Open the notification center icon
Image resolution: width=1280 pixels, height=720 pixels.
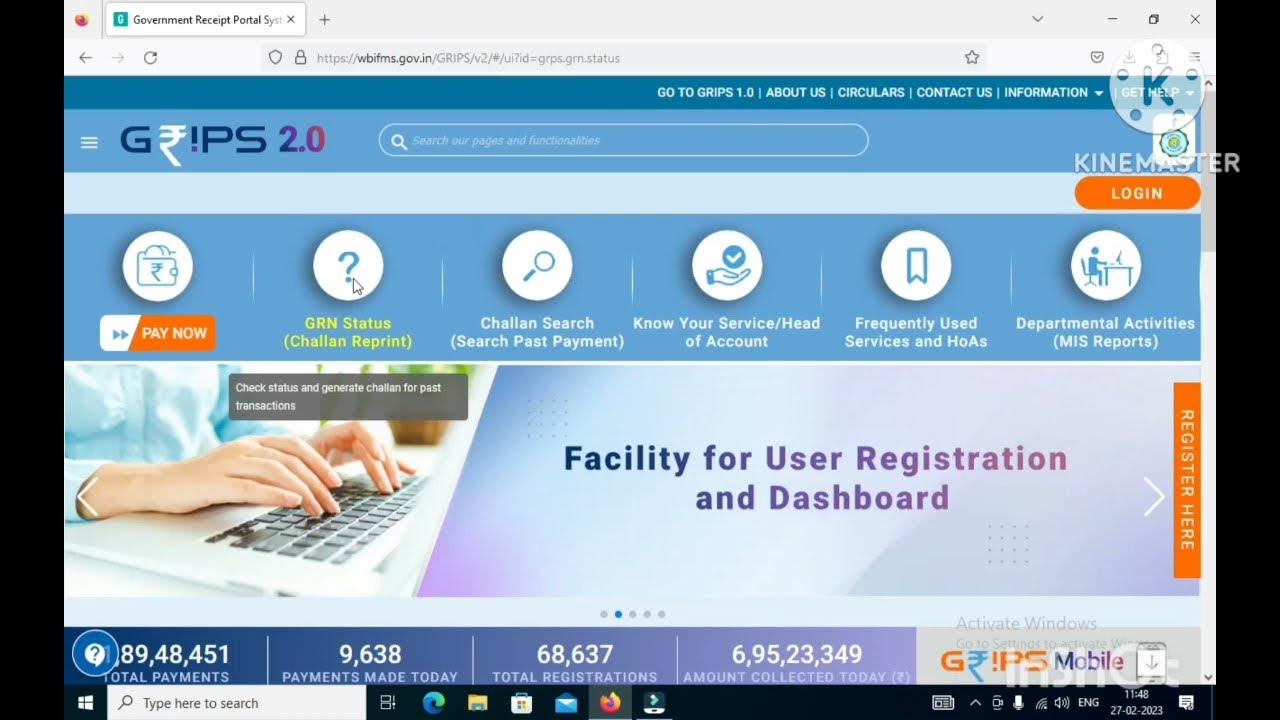(1186, 703)
